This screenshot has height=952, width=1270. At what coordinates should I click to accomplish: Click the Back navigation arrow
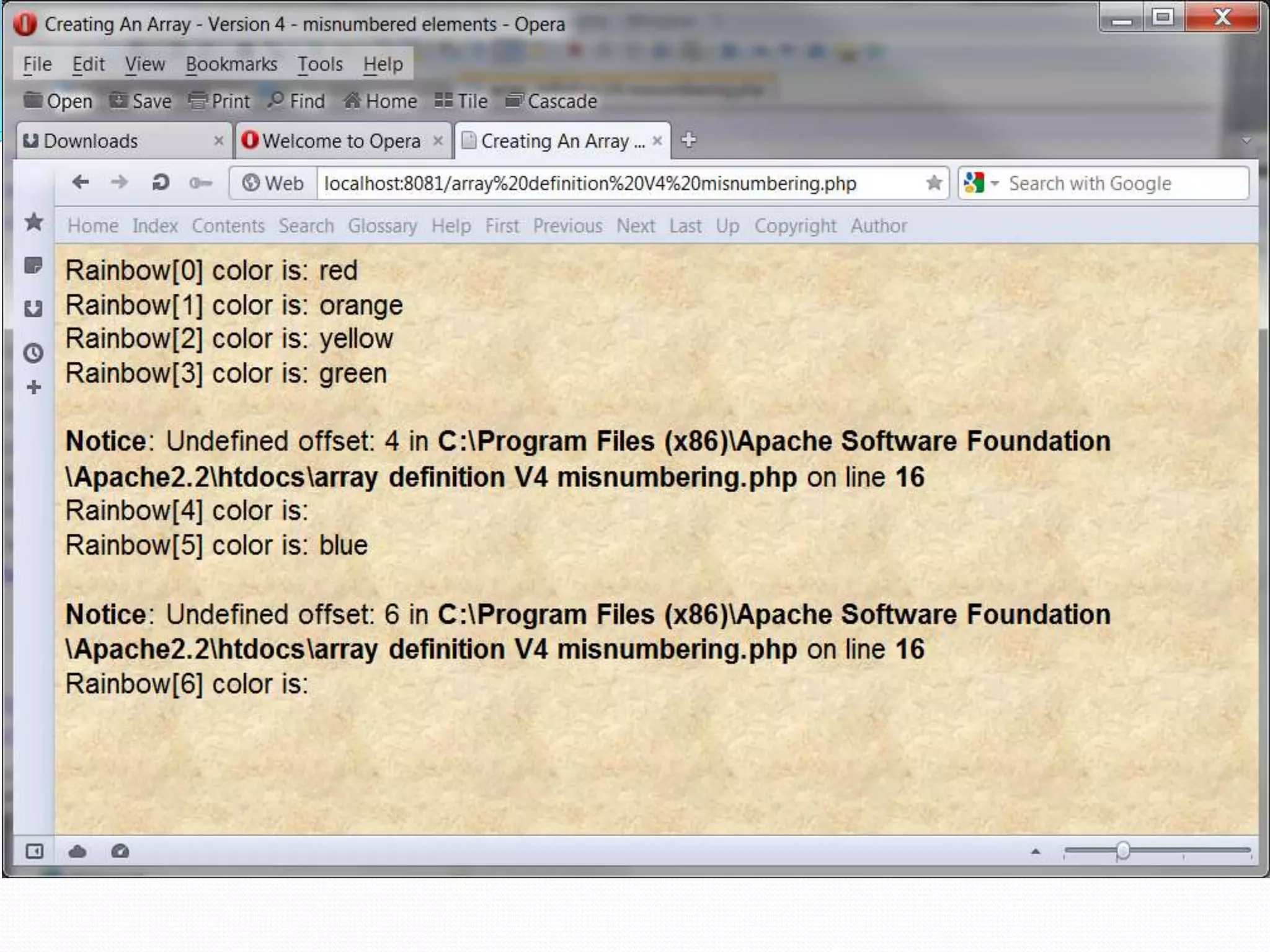(x=81, y=183)
